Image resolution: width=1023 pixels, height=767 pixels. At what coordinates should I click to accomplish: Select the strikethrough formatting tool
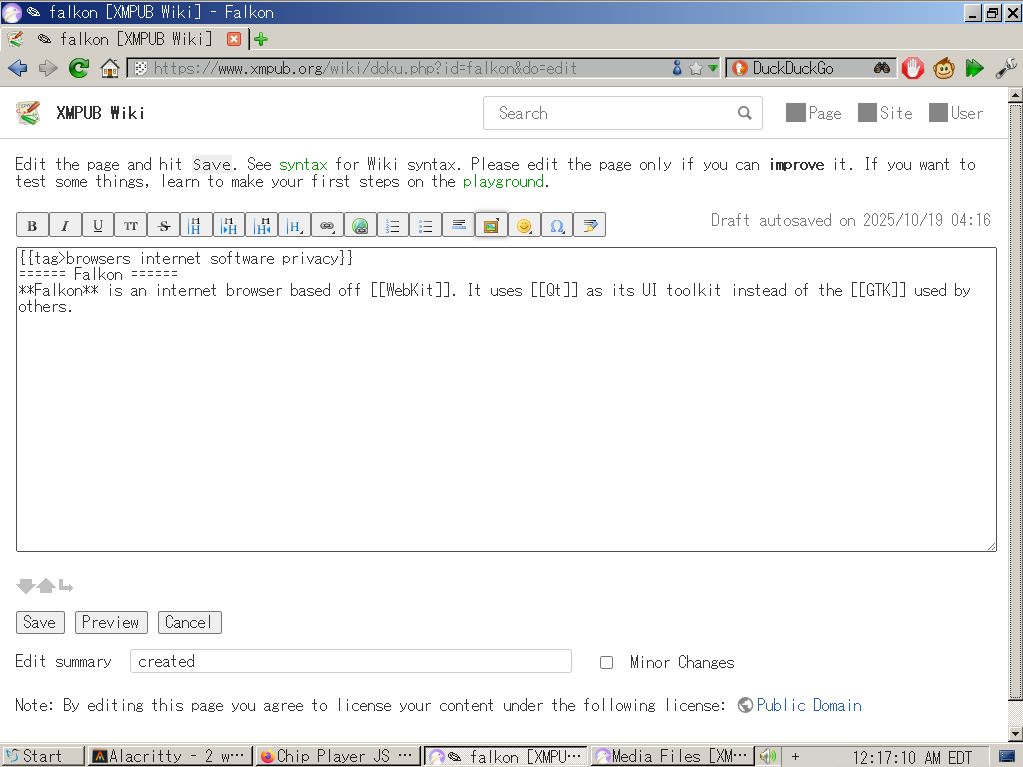(163, 225)
